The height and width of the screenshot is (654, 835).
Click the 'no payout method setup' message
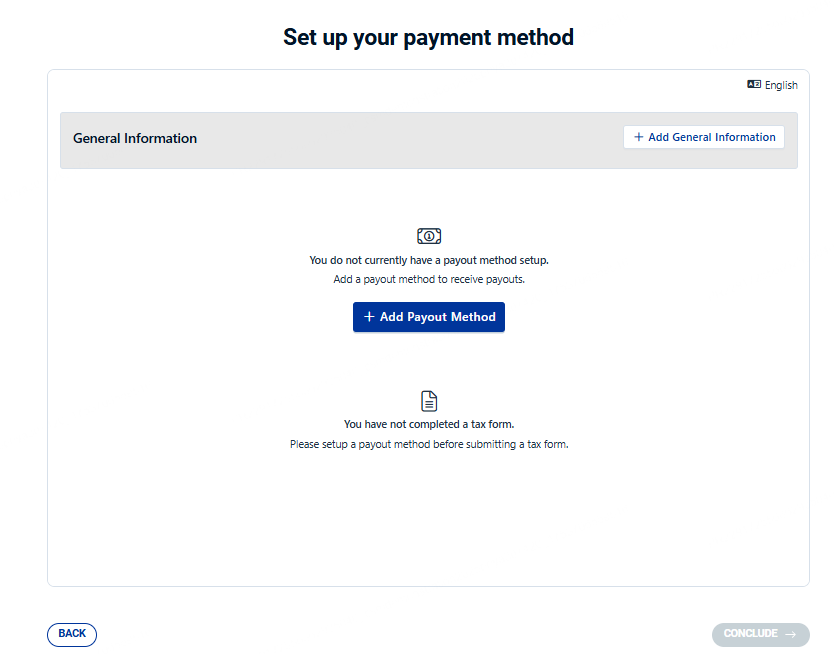pyautogui.click(x=429, y=260)
